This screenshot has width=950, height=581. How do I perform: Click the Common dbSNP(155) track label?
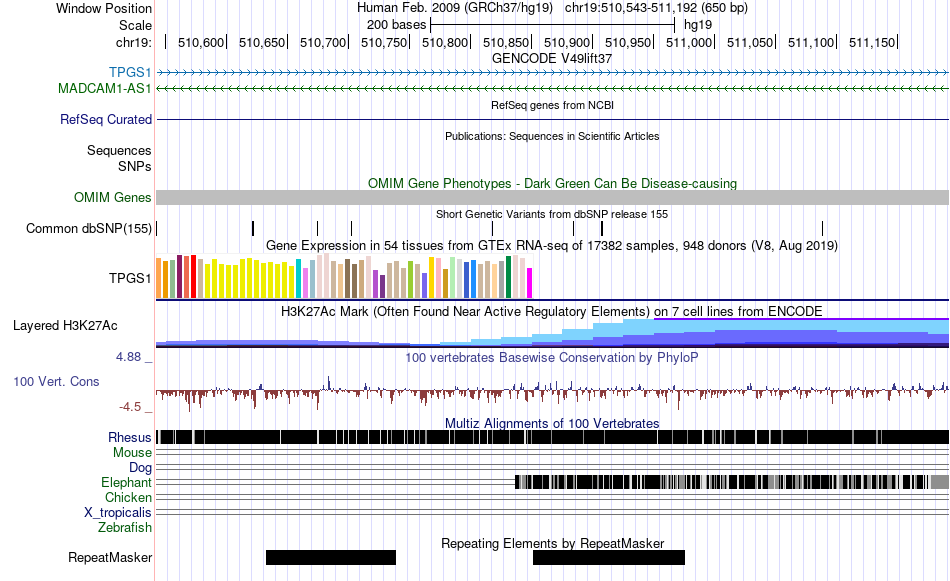[88, 228]
